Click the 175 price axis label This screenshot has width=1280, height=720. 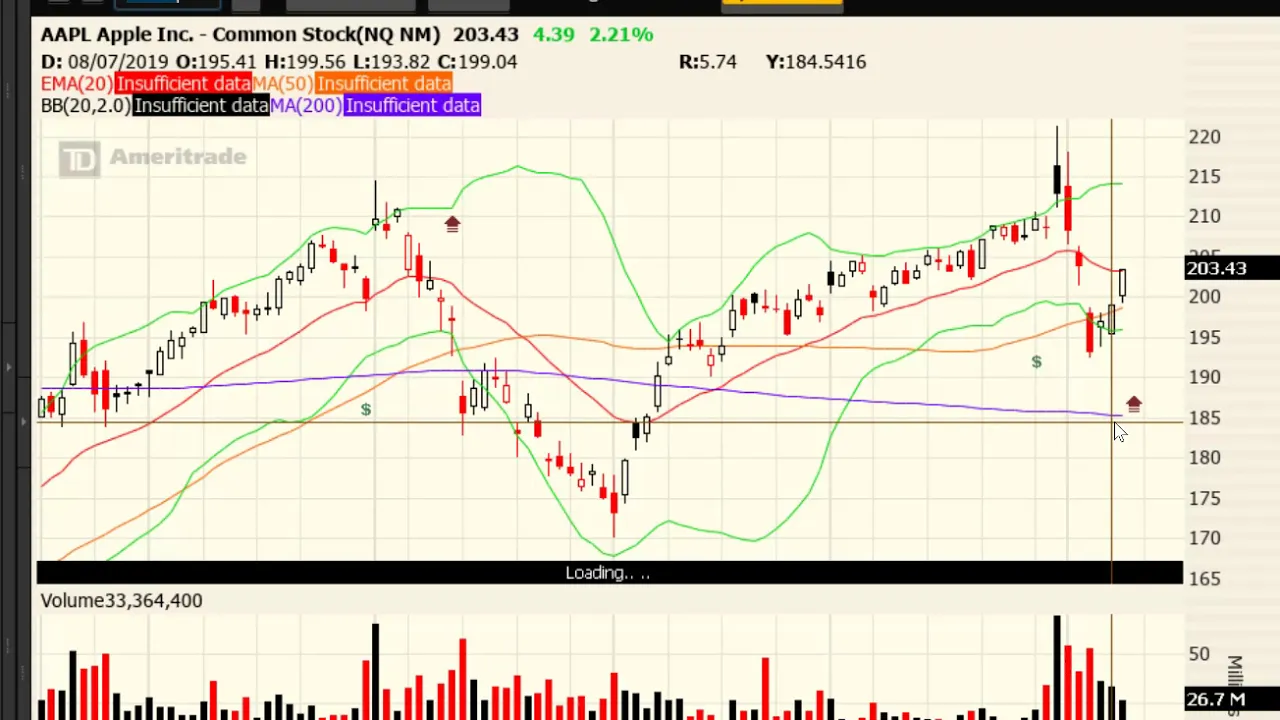point(1205,498)
